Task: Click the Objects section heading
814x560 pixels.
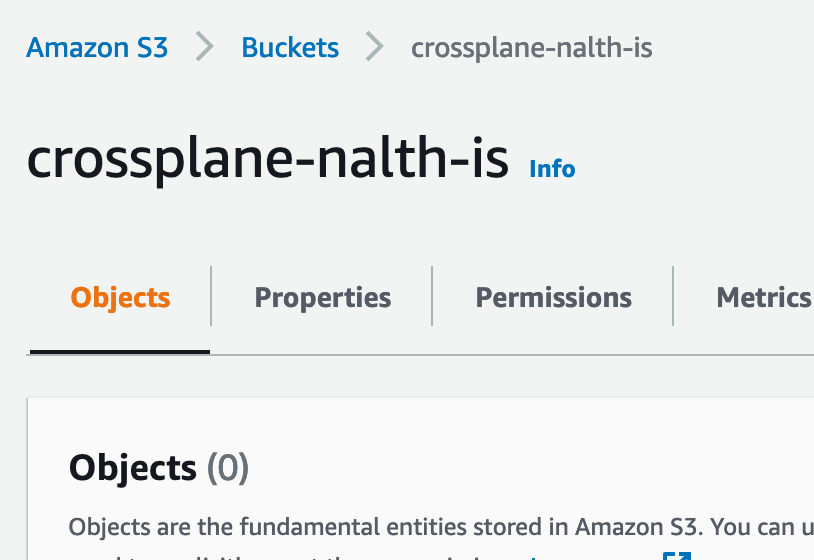Action: 132,467
